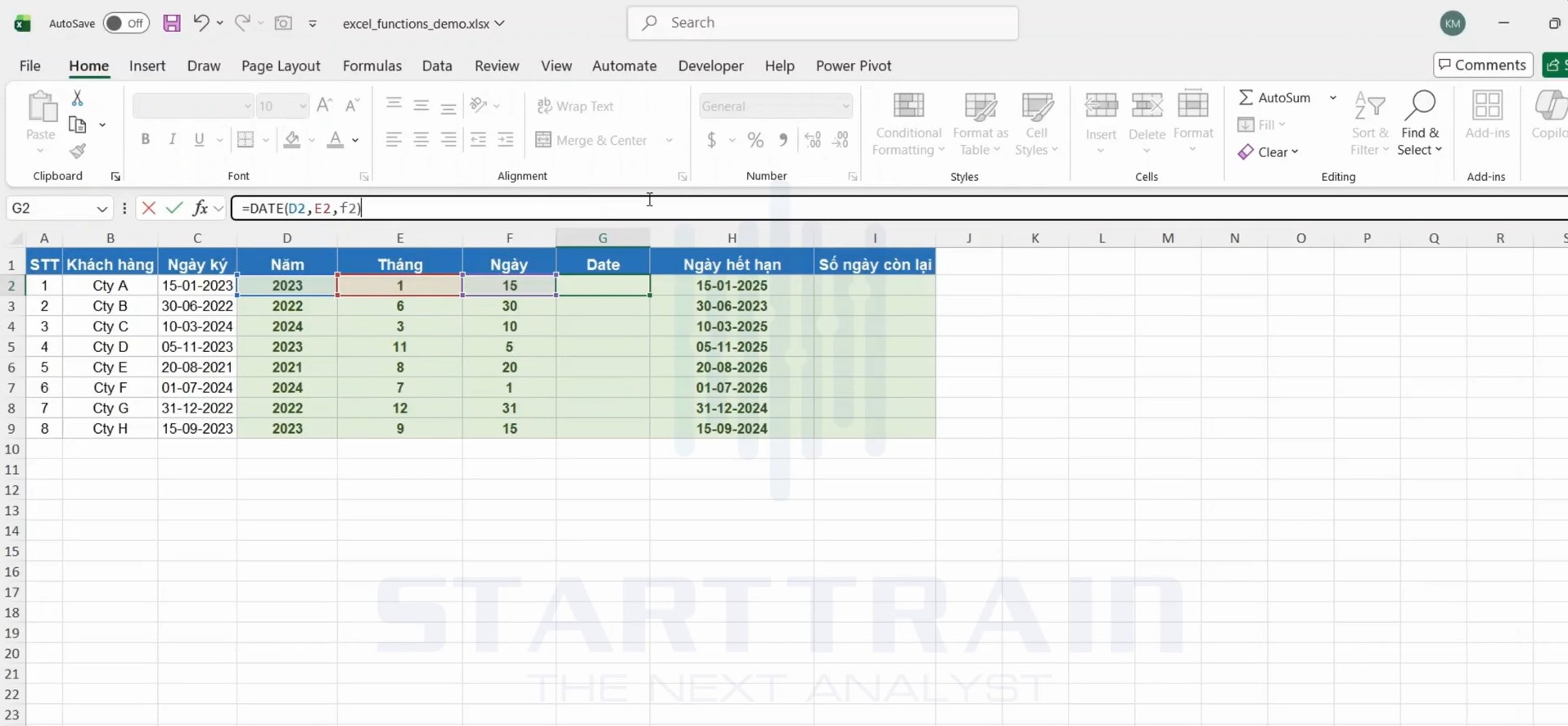Viewport: 1568px width, 726px height.
Task: Click the Format Painter brush icon
Action: 78,151
